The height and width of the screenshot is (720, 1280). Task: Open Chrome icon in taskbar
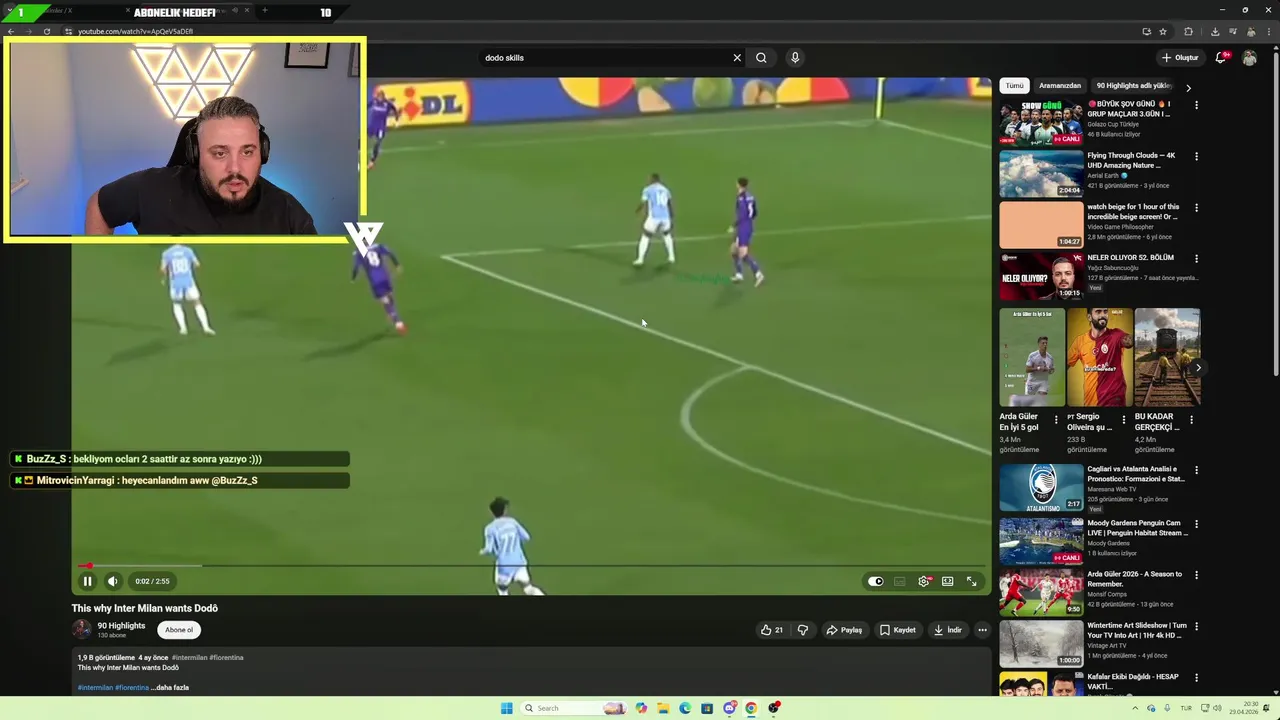(751, 708)
